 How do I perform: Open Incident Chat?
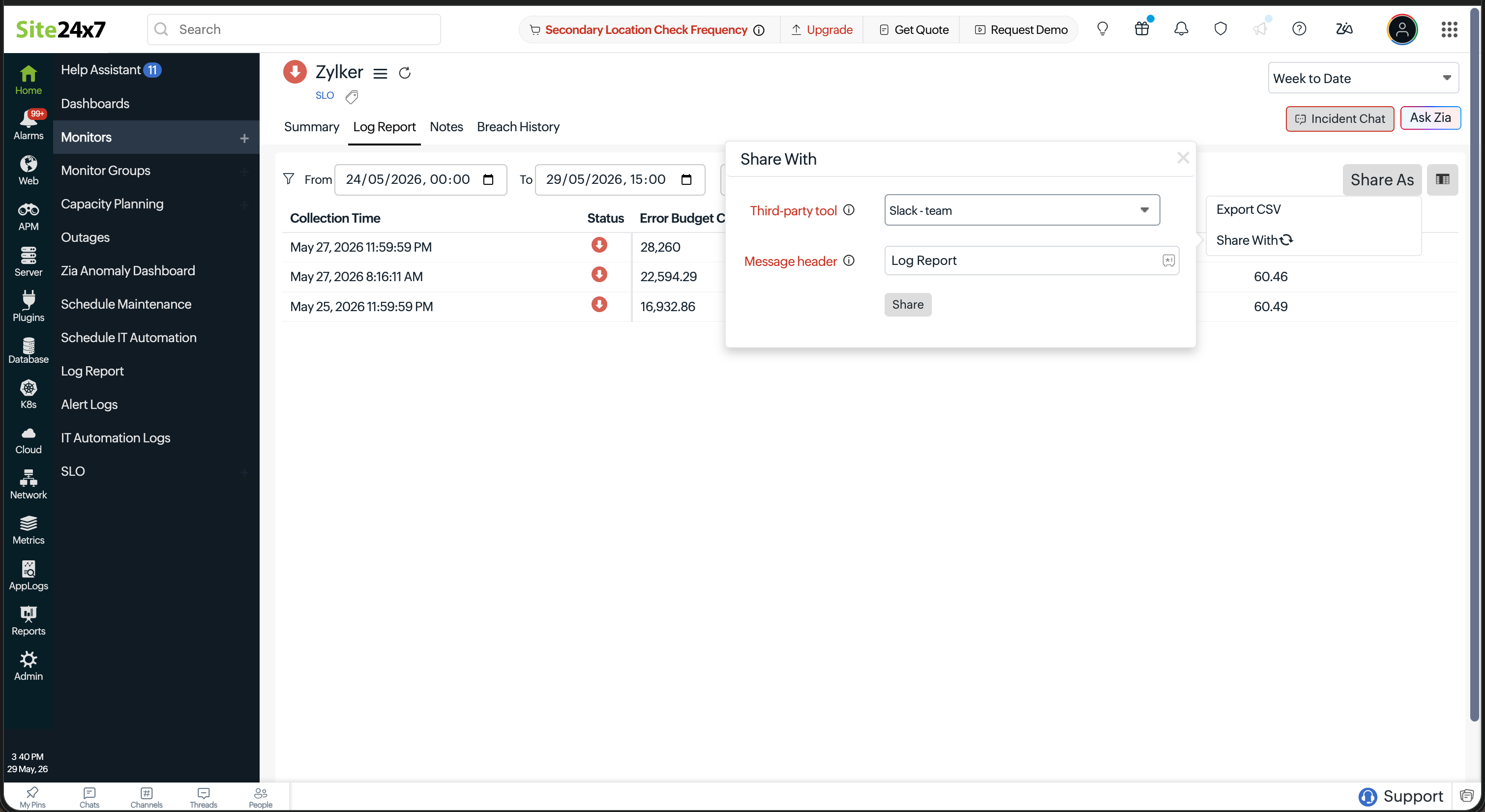pos(1339,119)
